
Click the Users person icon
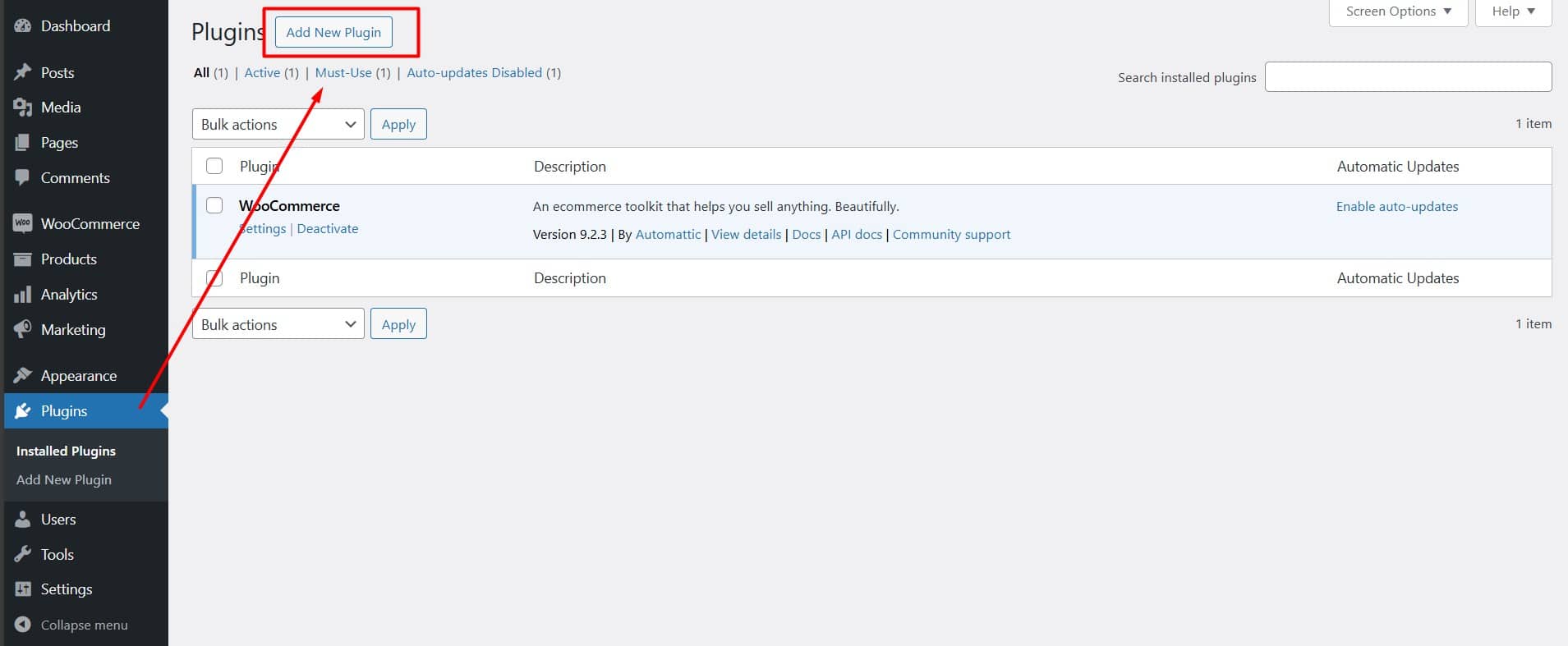coord(23,519)
